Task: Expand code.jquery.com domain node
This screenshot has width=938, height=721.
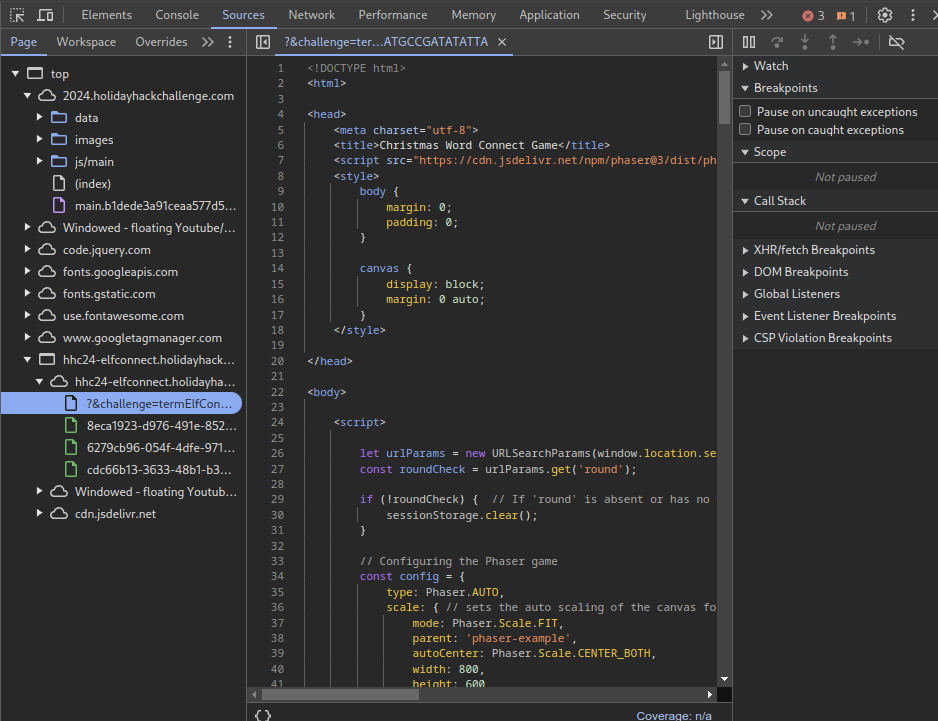Action: click(27, 250)
